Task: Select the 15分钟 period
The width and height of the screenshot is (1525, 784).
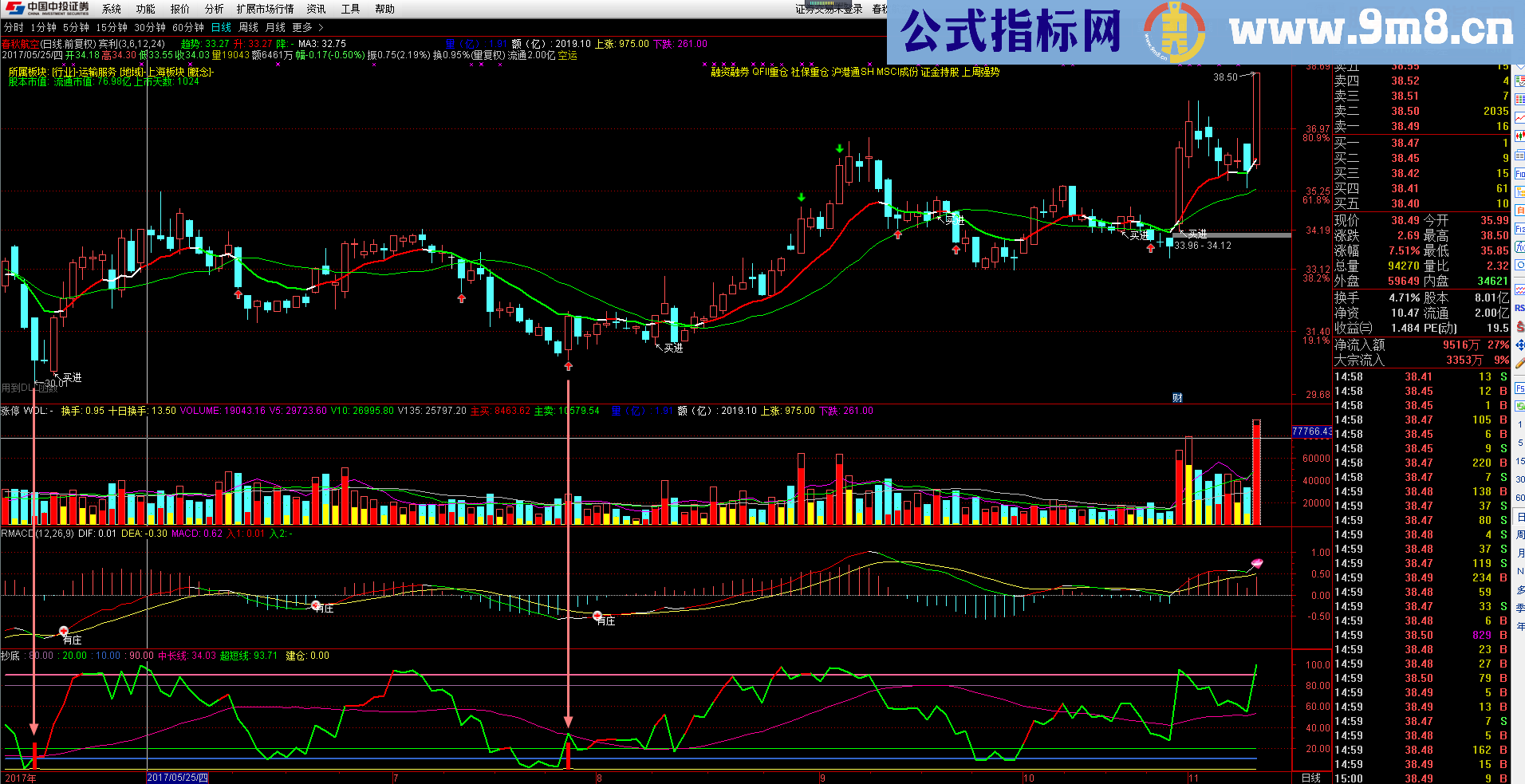Action: pos(112,27)
